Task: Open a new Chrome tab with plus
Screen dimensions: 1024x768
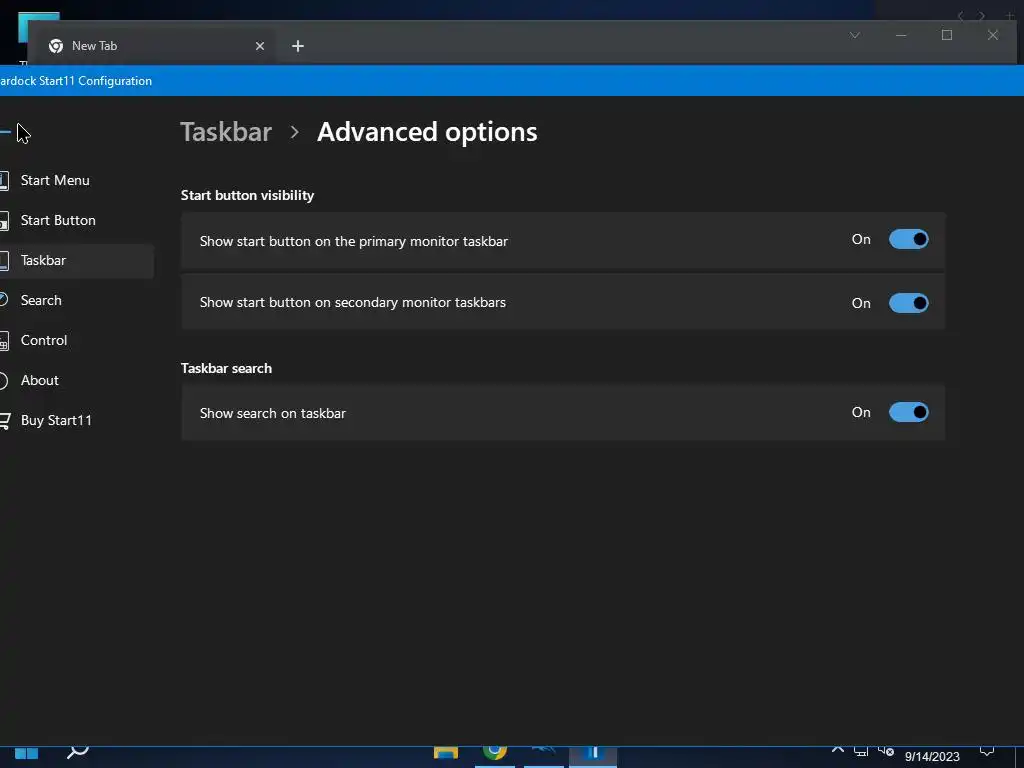Action: [x=298, y=46]
